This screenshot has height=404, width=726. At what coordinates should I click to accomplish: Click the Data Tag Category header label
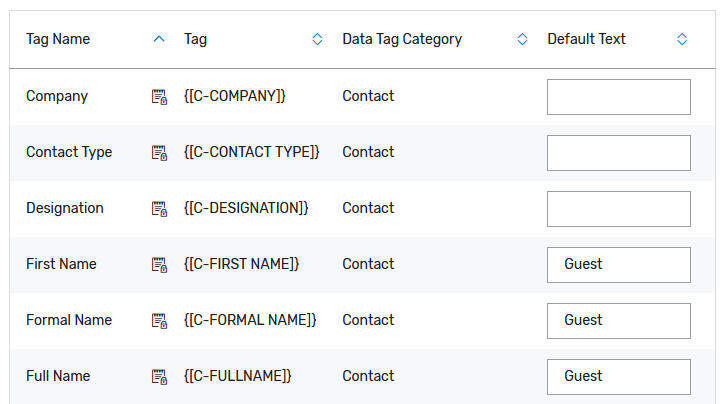[x=402, y=39]
